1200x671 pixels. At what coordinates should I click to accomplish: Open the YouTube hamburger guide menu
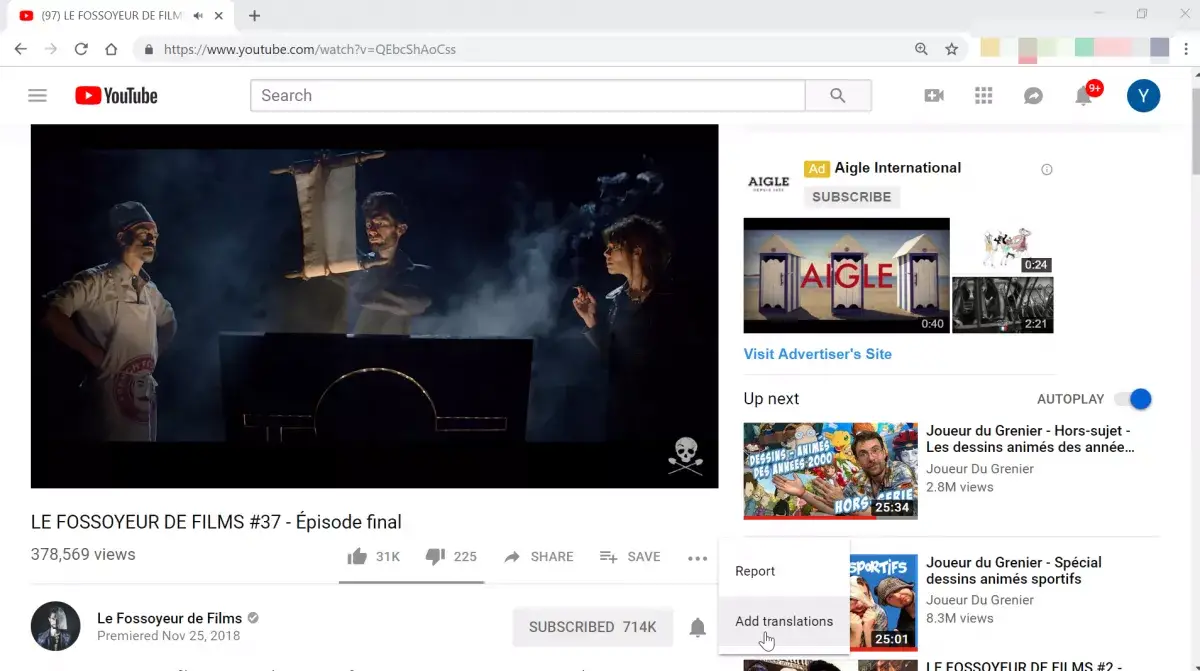(x=37, y=96)
